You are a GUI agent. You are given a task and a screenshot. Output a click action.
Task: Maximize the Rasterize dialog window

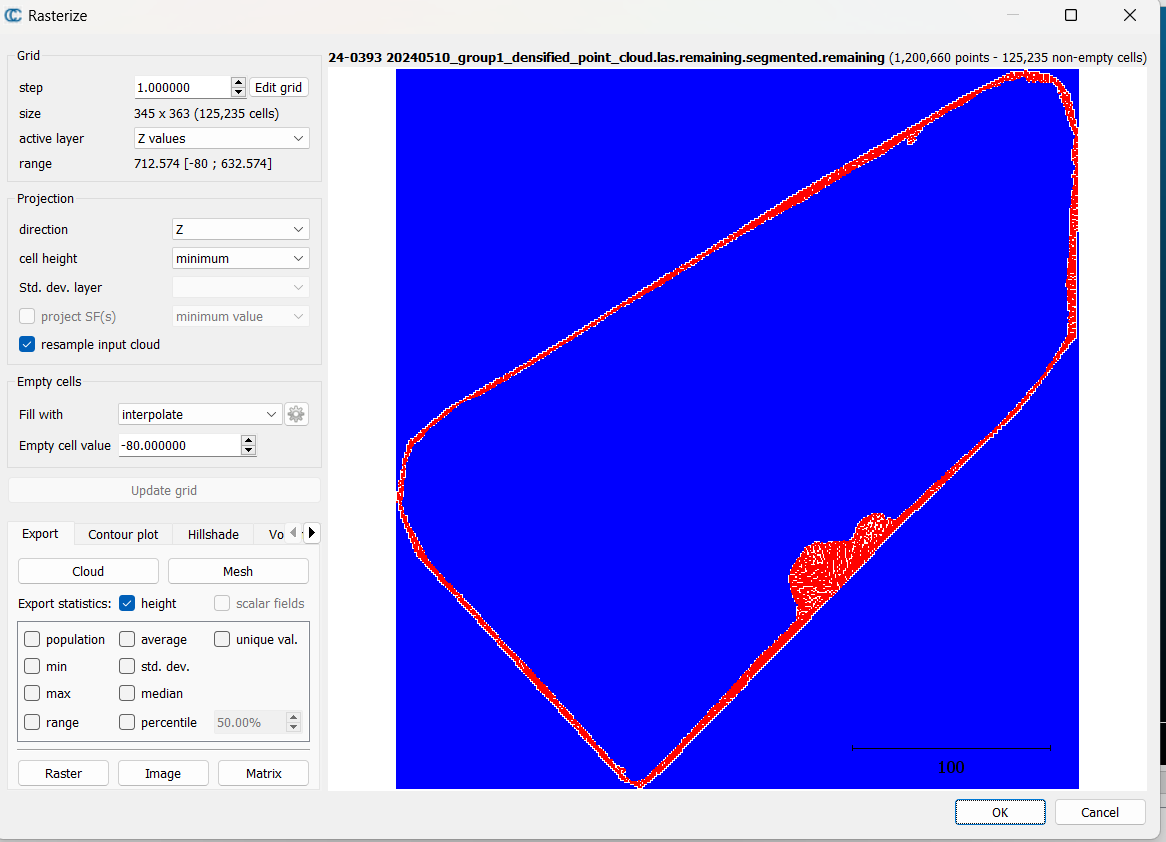click(x=1071, y=15)
